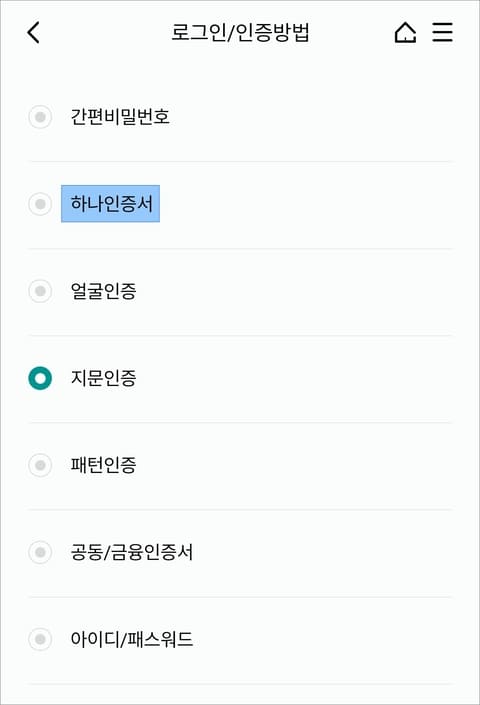The width and height of the screenshot is (480, 705).
Task: Tap the 지문인증 label text
Action: click(103, 378)
